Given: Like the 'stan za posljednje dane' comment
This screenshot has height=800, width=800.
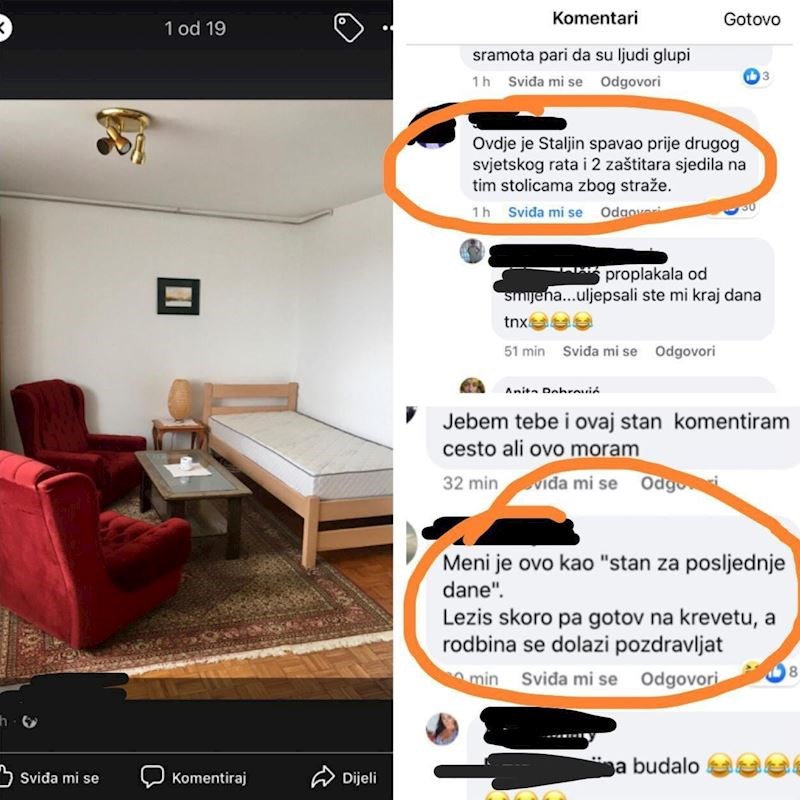Looking at the screenshot, I should 569,679.
